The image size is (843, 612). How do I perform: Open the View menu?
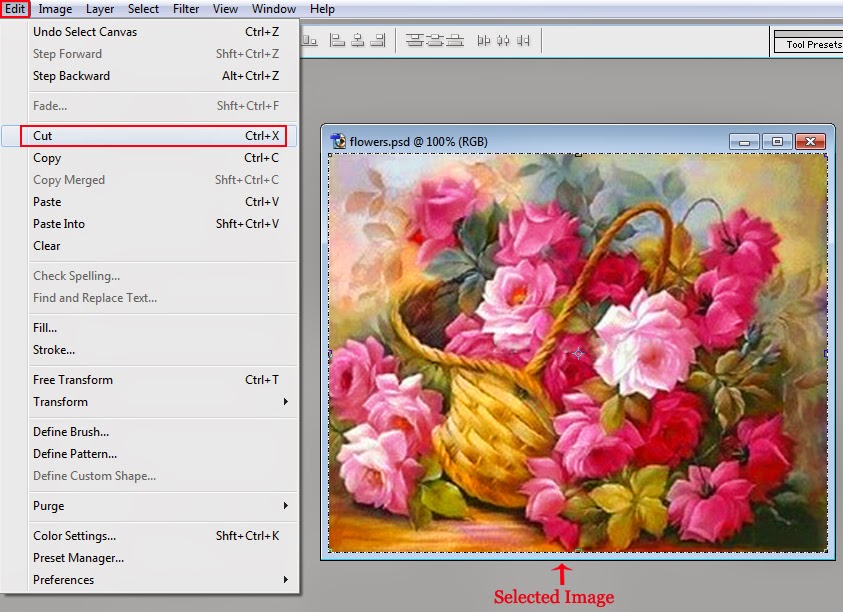click(225, 9)
